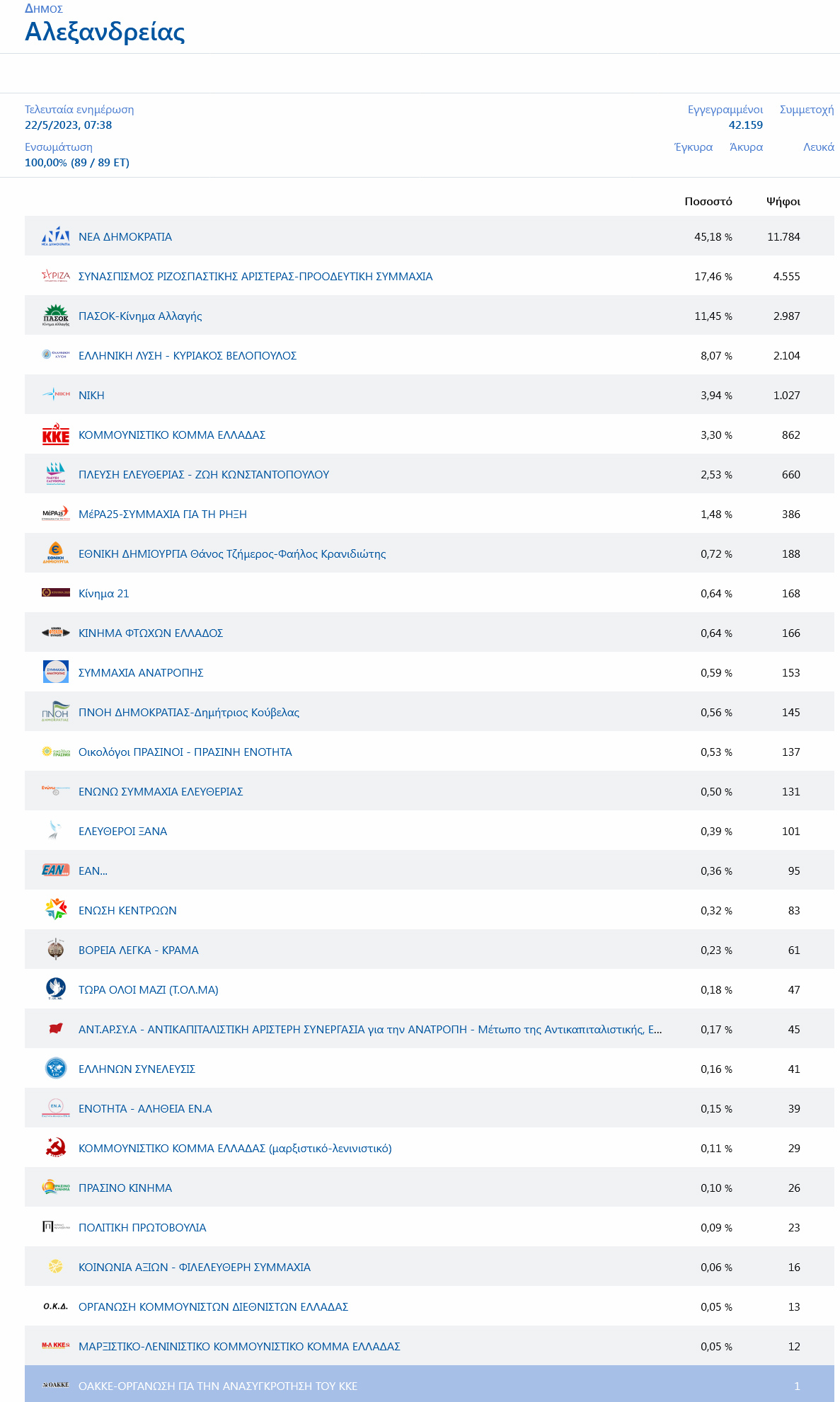Click the Ψήφοι column header

(783, 202)
